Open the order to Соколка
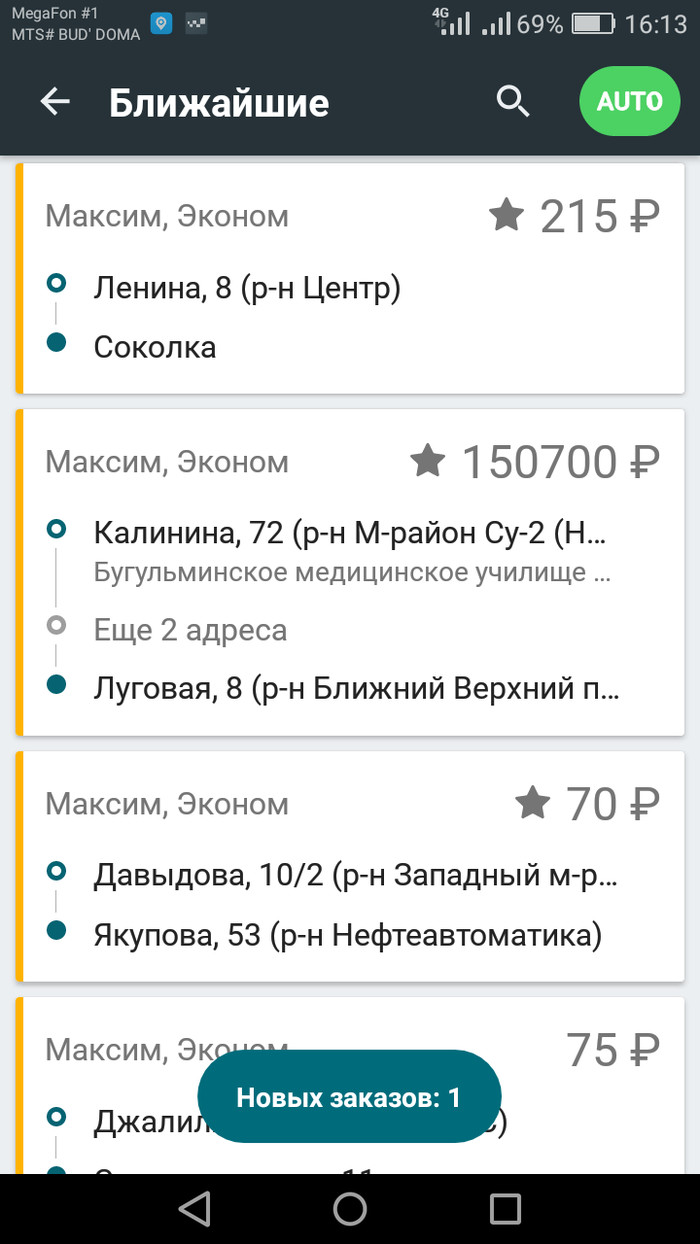The image size is (700, 1244). pyautogui.click(x=155, y=347)
